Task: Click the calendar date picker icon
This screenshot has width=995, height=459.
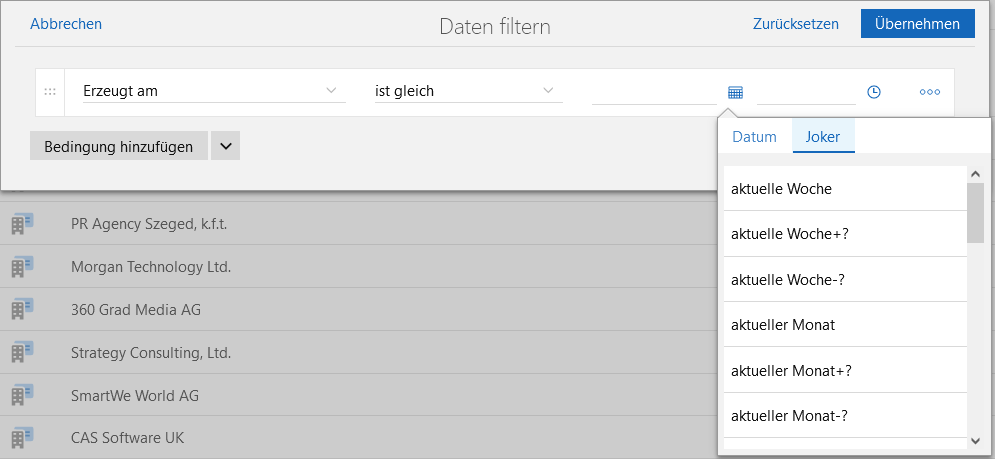Action: [735, 92]
